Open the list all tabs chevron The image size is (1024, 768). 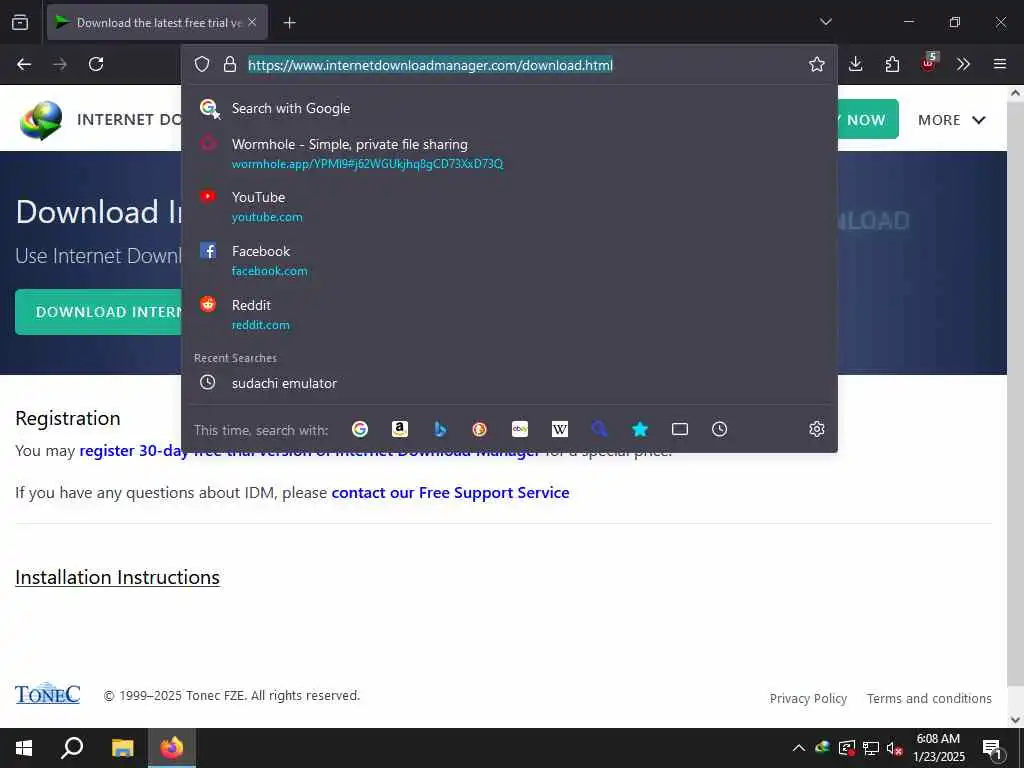825,22
